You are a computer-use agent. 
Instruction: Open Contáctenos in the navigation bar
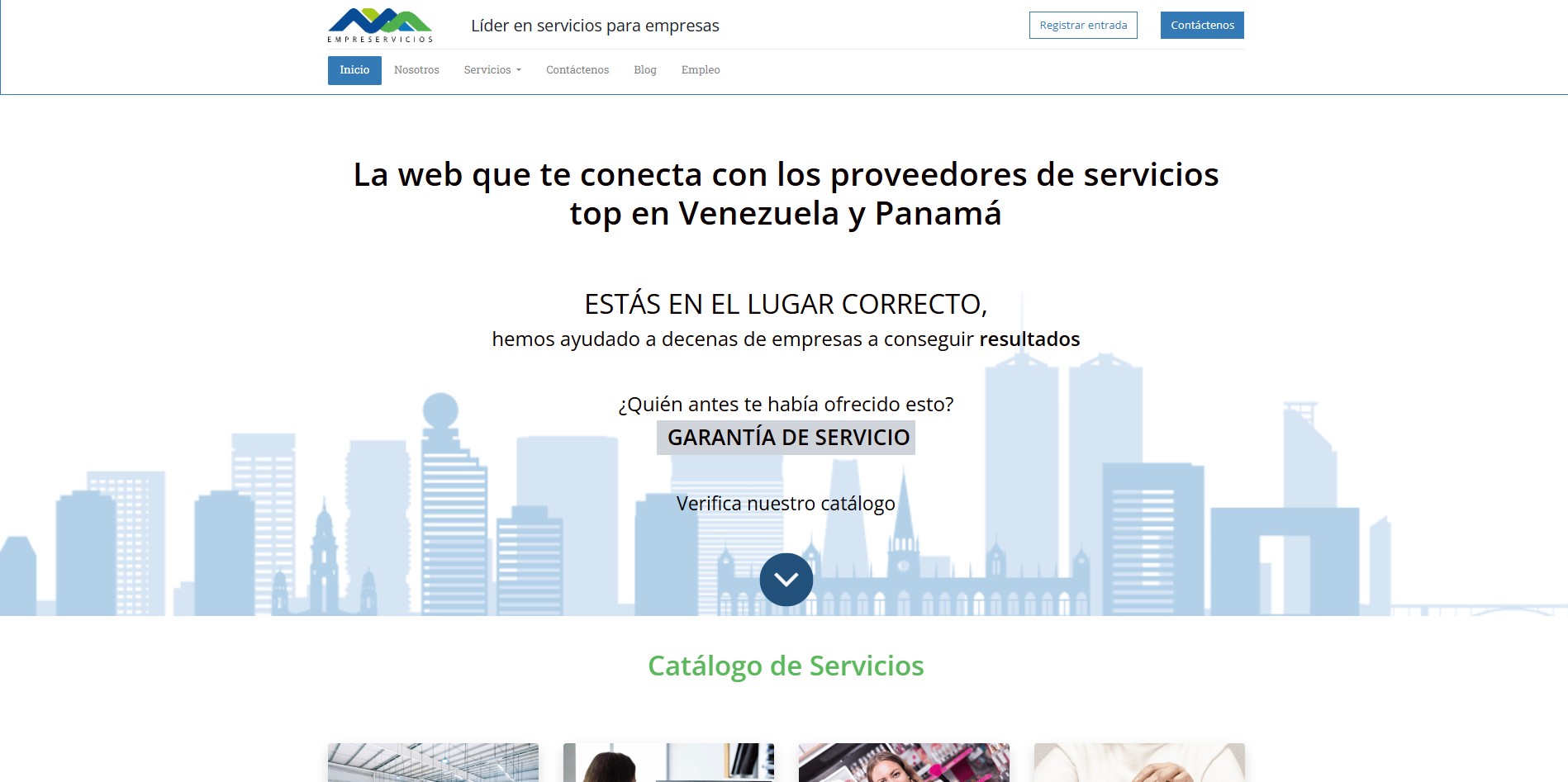(x=577, y=70)
